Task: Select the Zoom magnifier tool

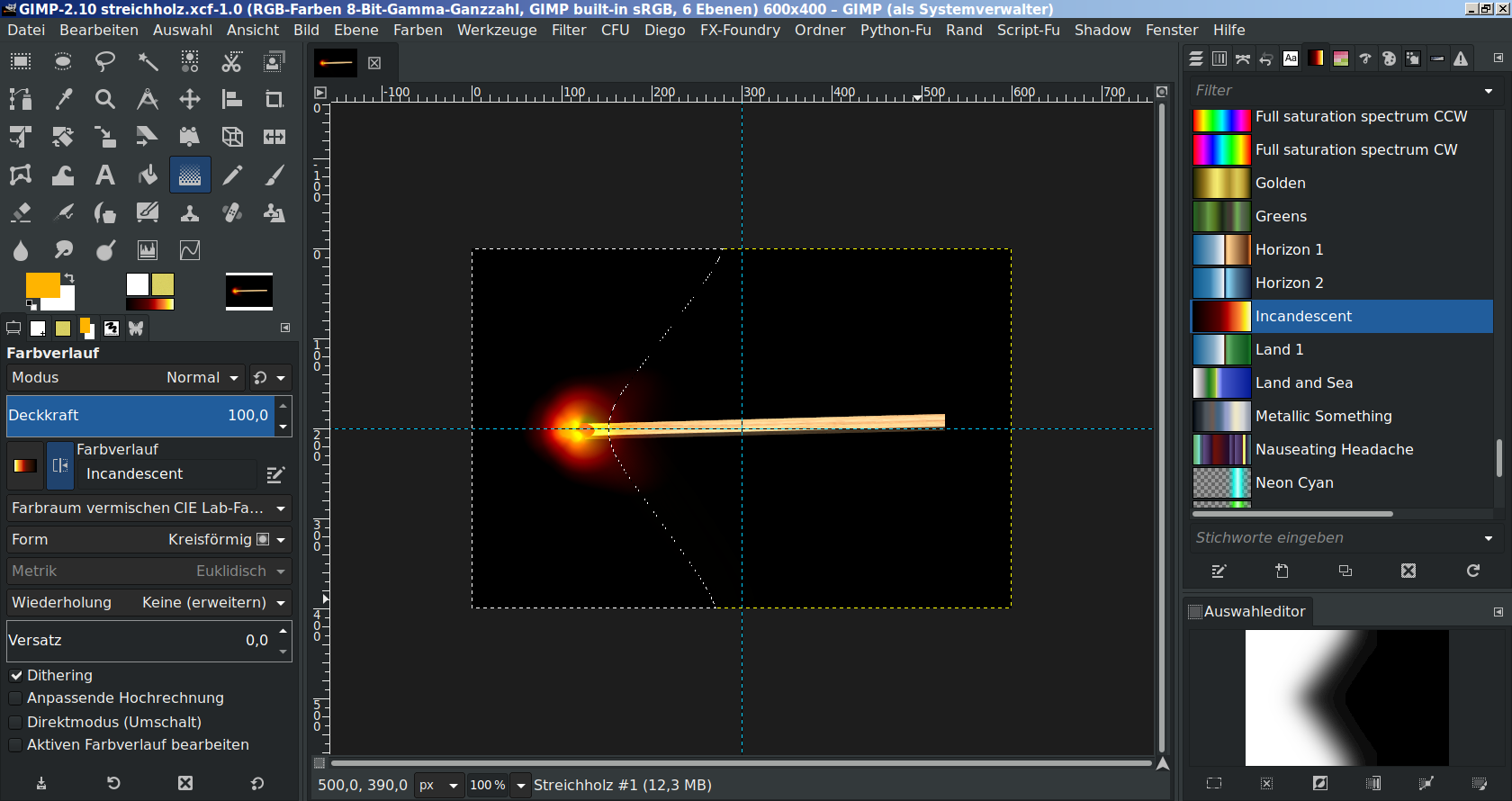Action: coord(105,99)
